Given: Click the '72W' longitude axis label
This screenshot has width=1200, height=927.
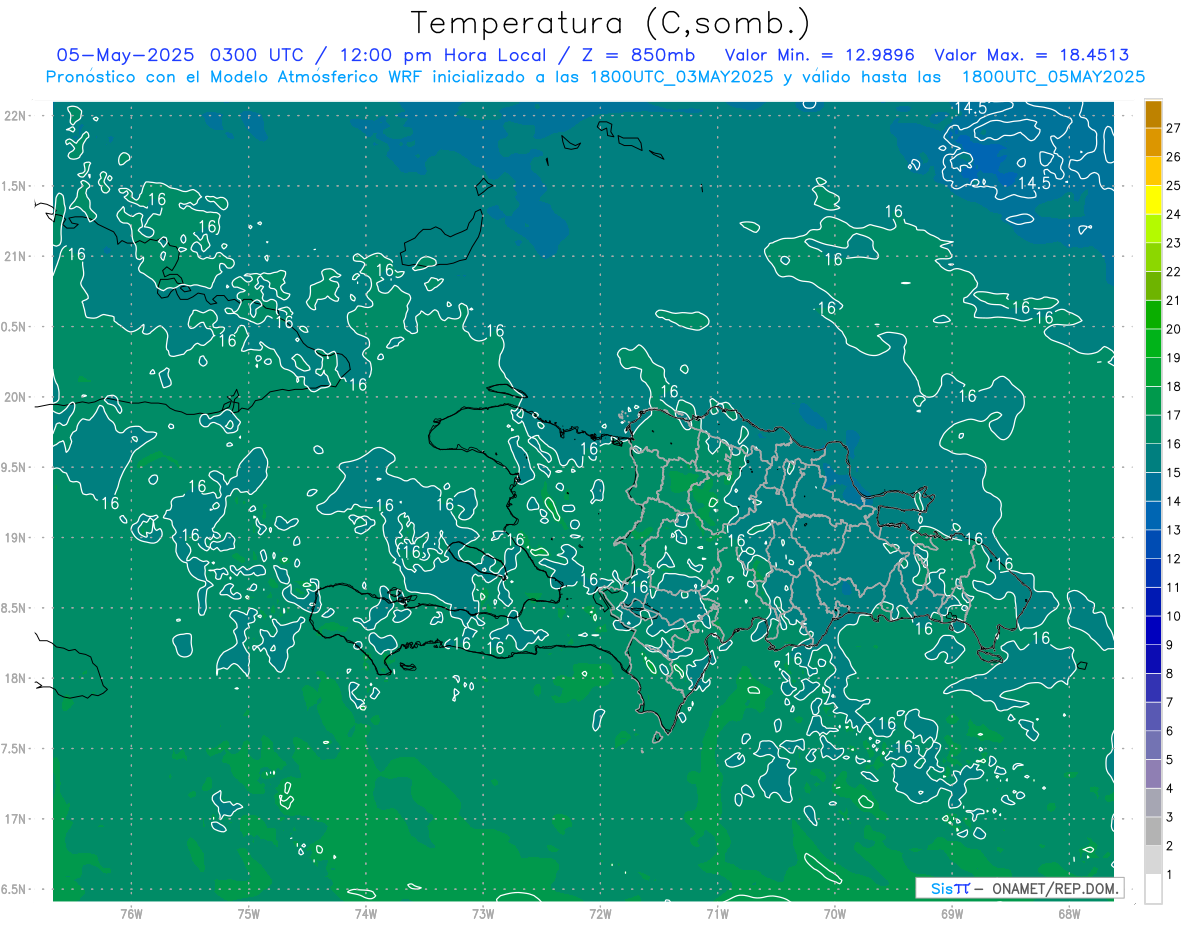Looking at the screenshot, I should (x=600, y=913).
